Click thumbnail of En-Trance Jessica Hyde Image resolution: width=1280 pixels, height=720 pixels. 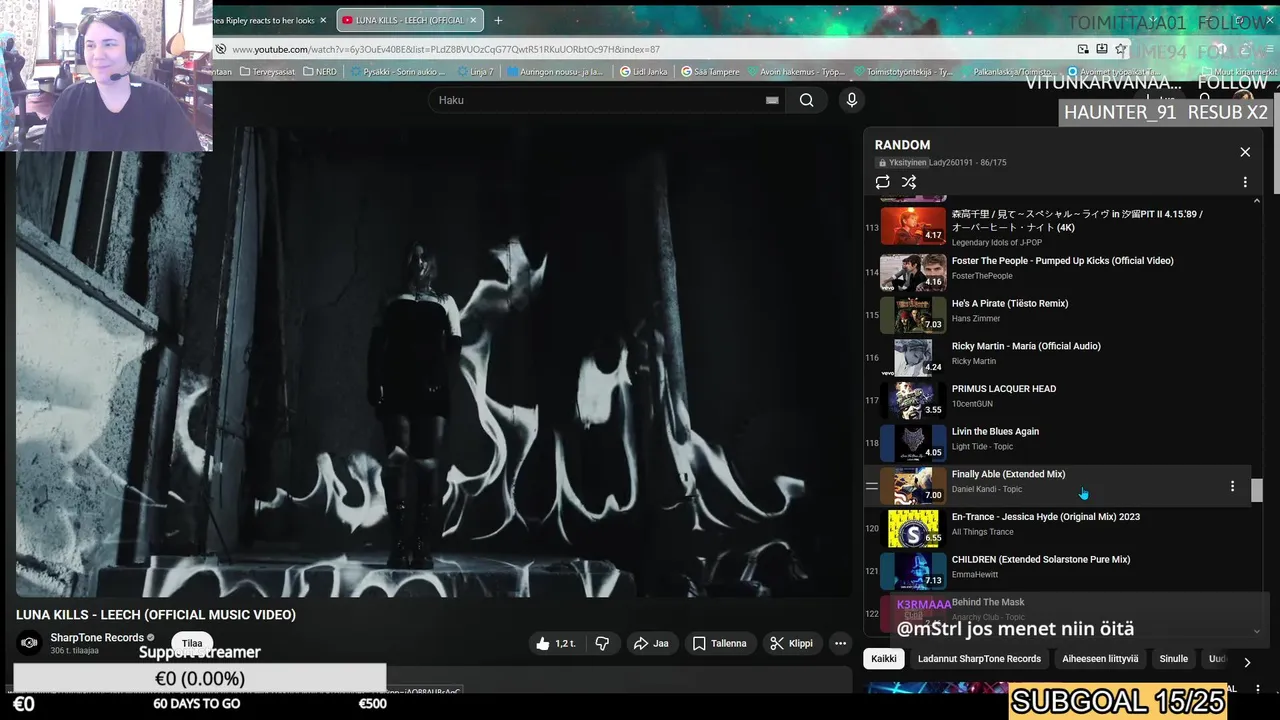click(x=913, y=527)
